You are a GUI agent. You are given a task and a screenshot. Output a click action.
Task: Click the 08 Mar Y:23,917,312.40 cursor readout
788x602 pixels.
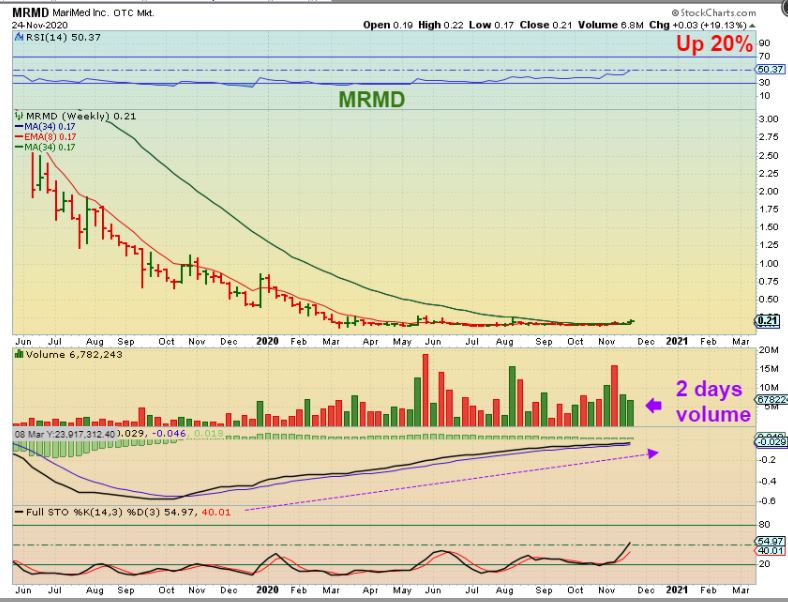pyautogui.click(x=65, y=433)
